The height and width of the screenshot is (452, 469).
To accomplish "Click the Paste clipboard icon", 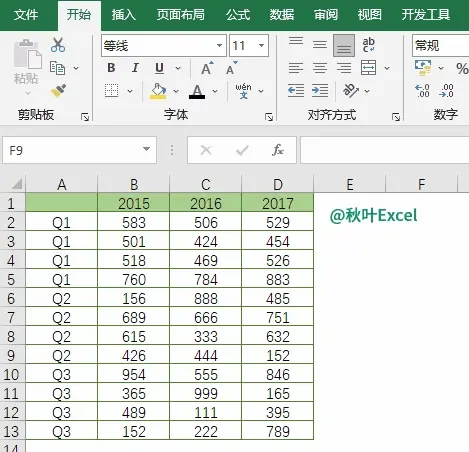I will (27, 54).
